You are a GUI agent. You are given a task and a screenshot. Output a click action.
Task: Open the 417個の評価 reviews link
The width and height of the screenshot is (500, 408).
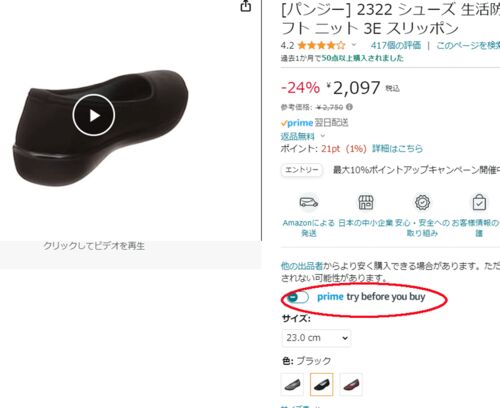[396, 45]
